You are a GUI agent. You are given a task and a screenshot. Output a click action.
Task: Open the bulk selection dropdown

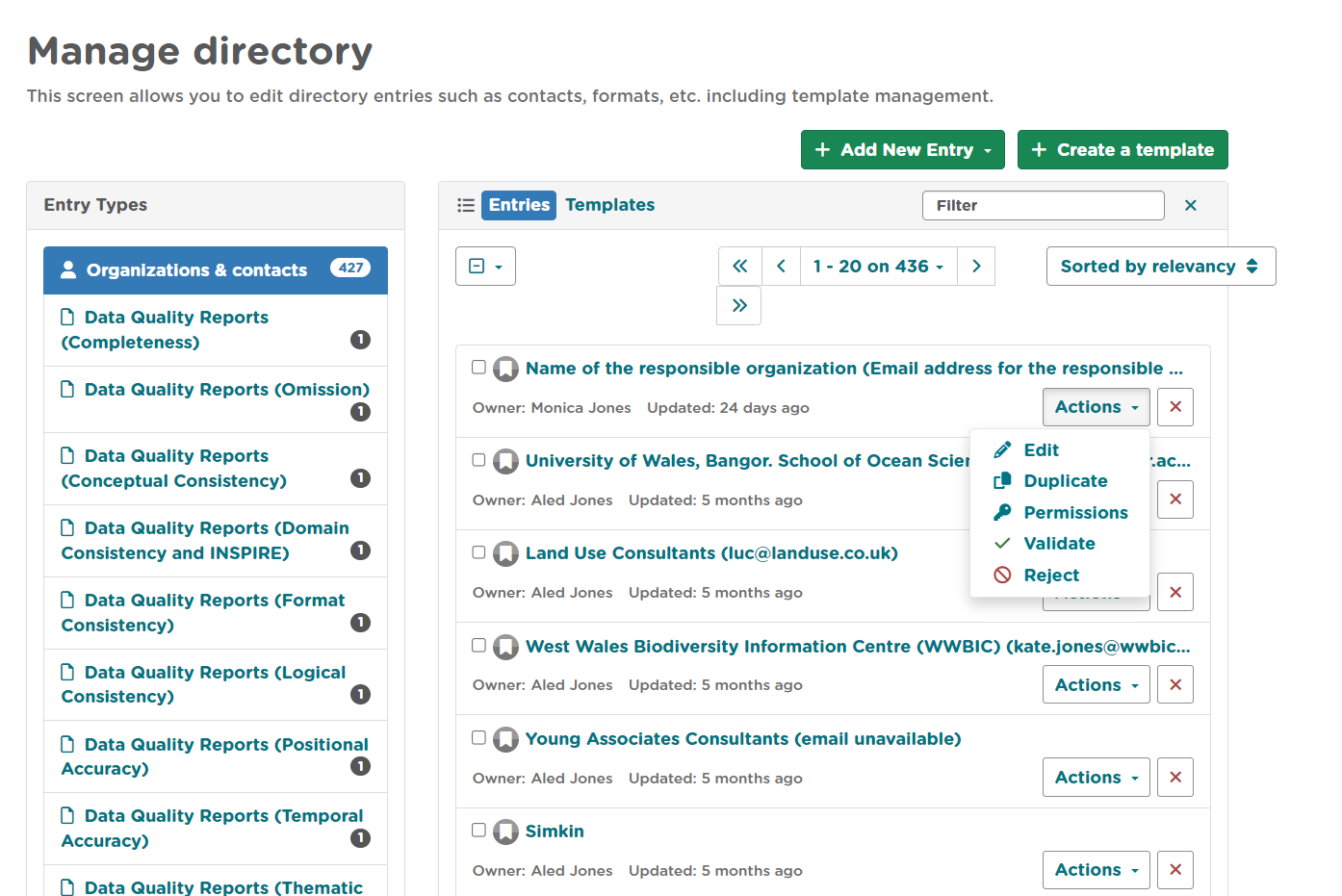click(x=485, y=267)
